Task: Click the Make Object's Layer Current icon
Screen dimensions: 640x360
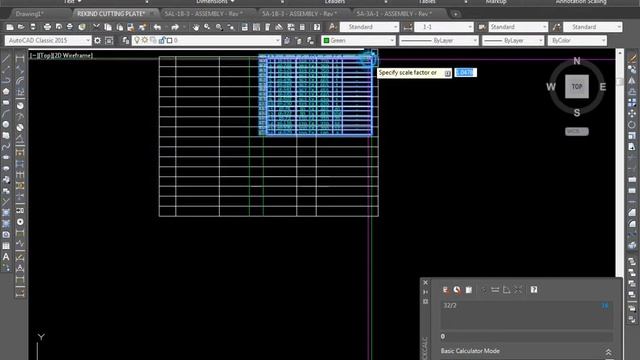Action: click(x=287, y=40)
